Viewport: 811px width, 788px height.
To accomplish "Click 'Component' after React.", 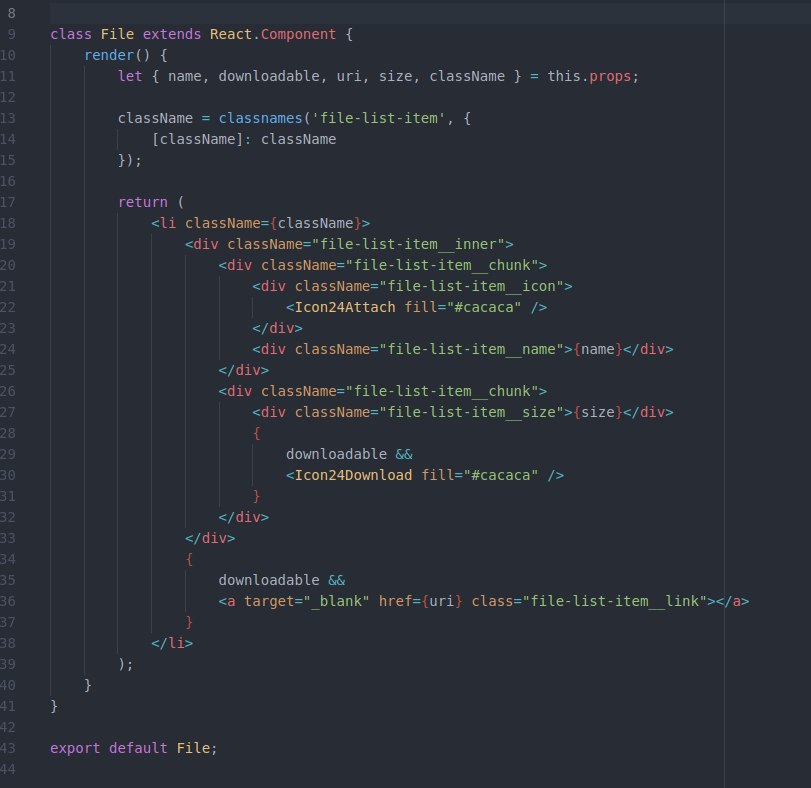I will coord(298,35).
